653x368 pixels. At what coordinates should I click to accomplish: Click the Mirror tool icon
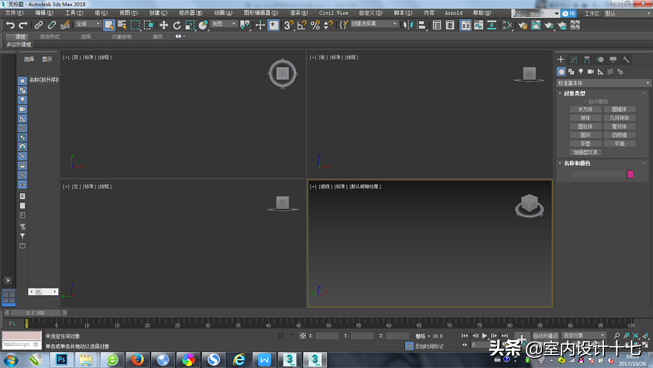[408, 25]
